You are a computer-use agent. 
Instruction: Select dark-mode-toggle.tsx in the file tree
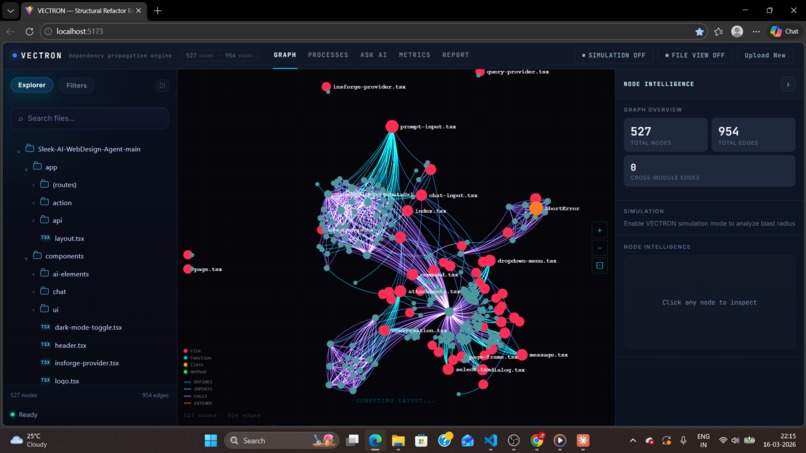(x=90, y=327)
